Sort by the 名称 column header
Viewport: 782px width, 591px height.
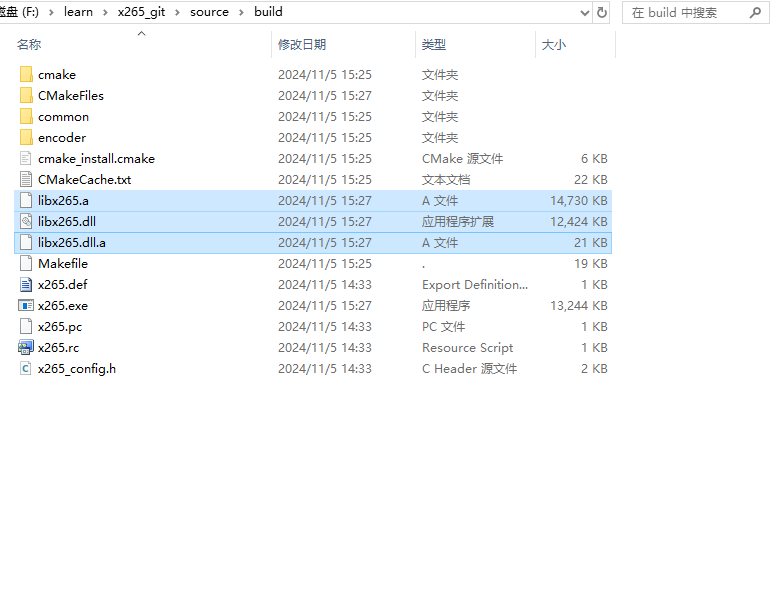(x=29, y=44)
